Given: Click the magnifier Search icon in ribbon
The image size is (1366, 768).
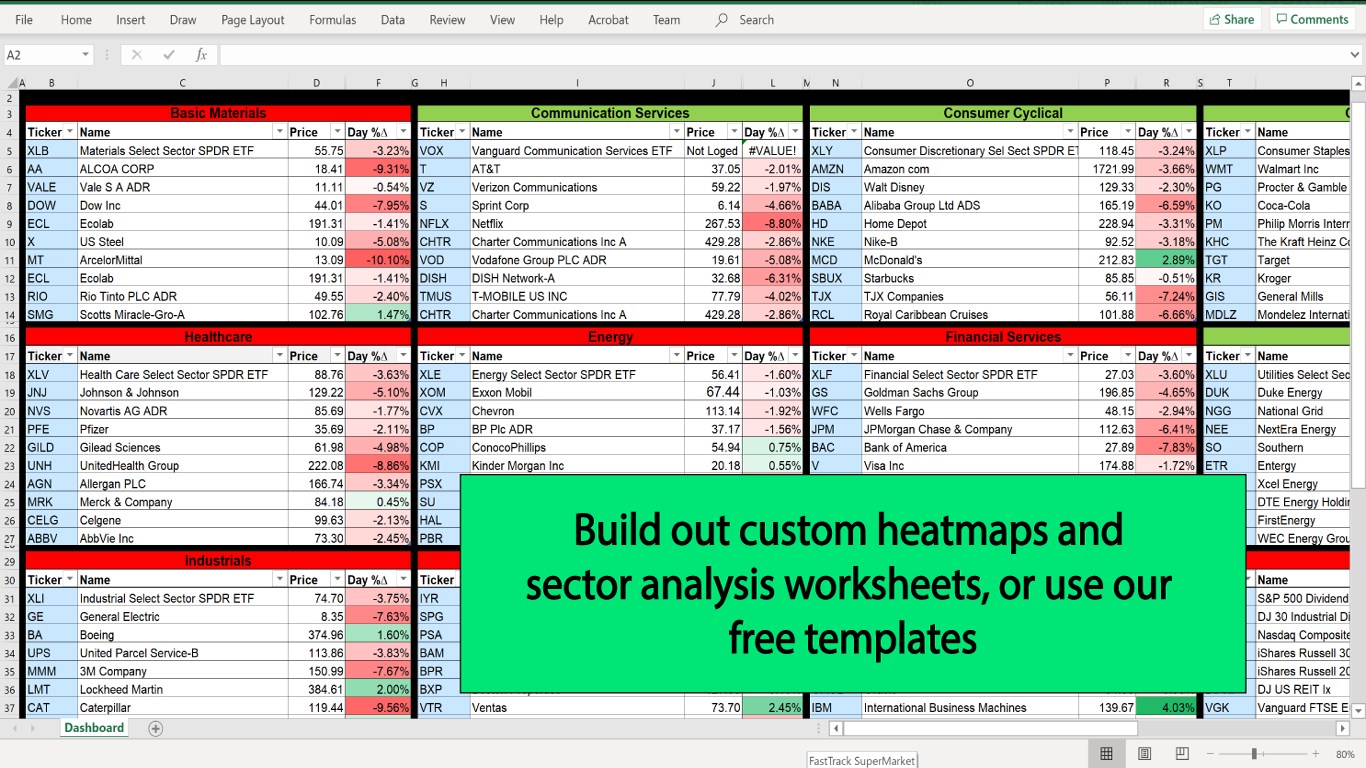Looking at the screenshot, I should 722,19.
